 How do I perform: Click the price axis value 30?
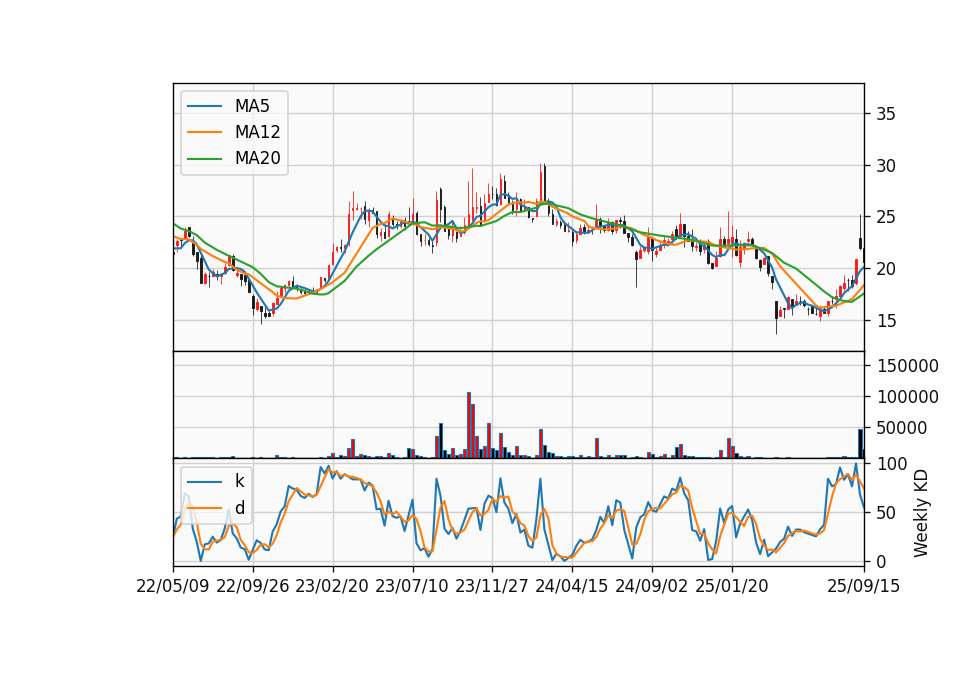tap(886, 165)
